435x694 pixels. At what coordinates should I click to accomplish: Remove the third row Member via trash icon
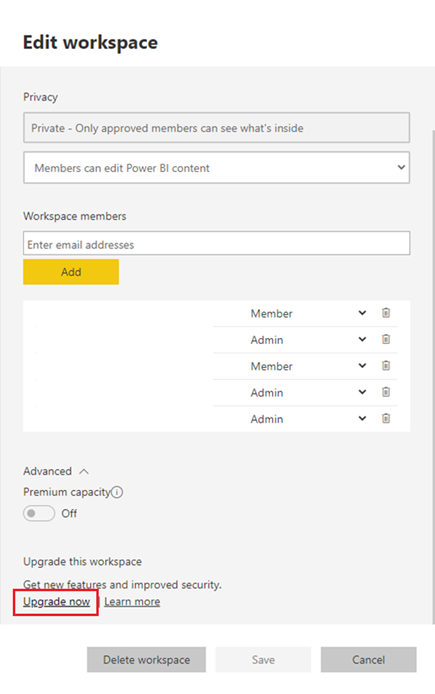tap(386, 366)
